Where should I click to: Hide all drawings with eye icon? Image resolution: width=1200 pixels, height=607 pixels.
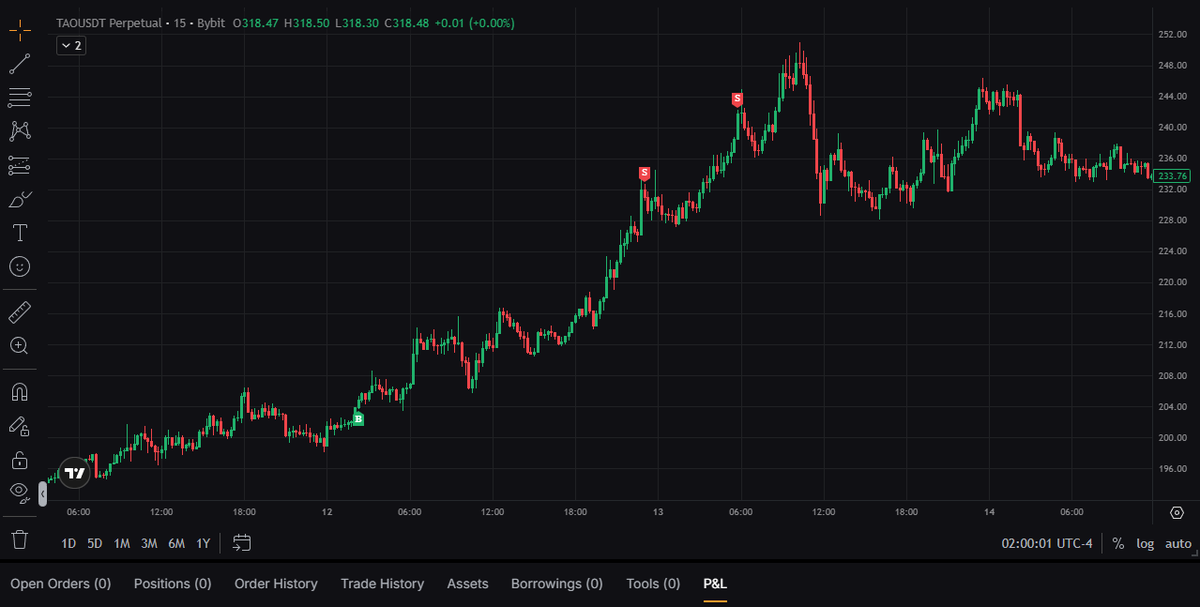tap(20, 491)
